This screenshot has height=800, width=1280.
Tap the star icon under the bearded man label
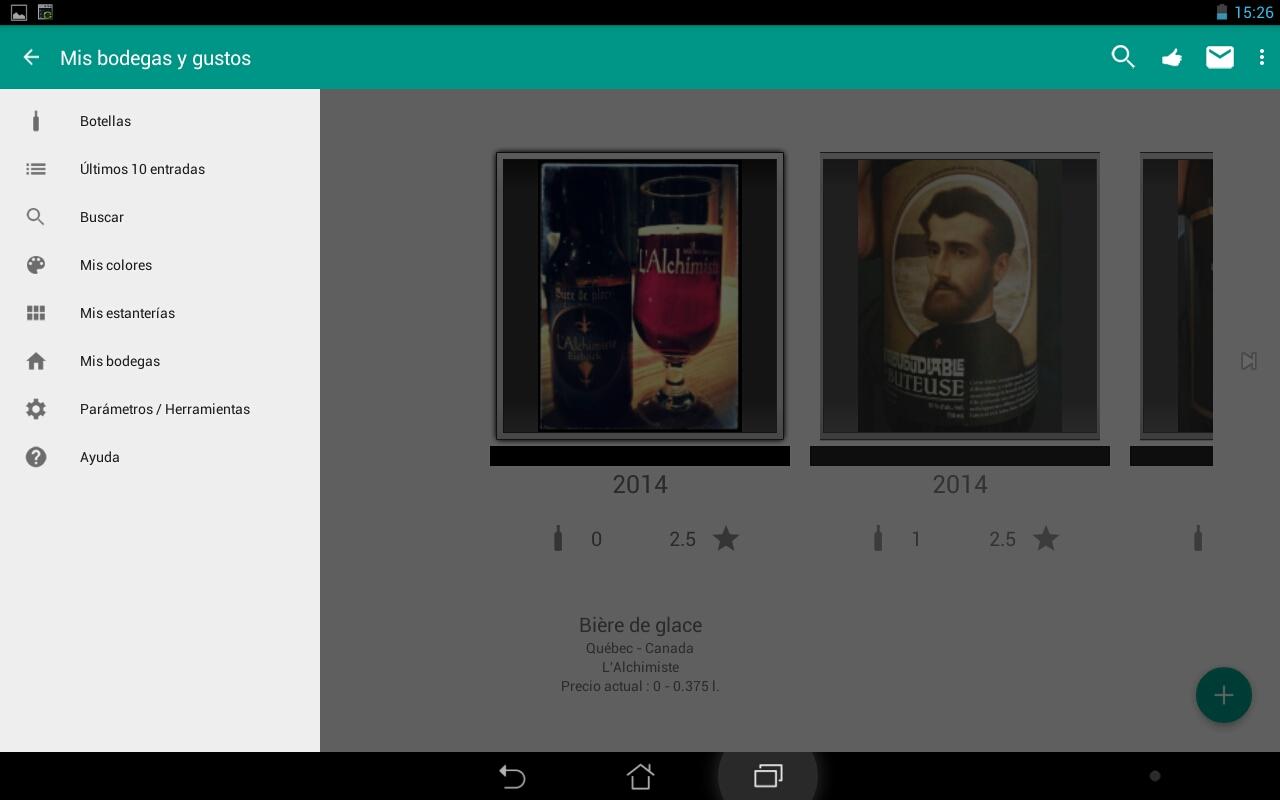[1046, 539]
